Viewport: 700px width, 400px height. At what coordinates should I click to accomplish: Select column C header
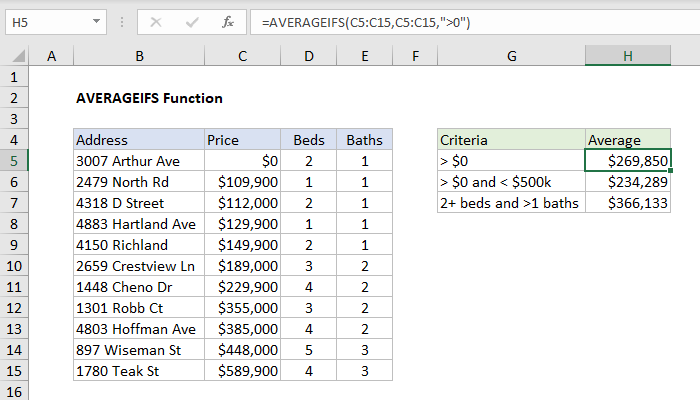(242, 56)
